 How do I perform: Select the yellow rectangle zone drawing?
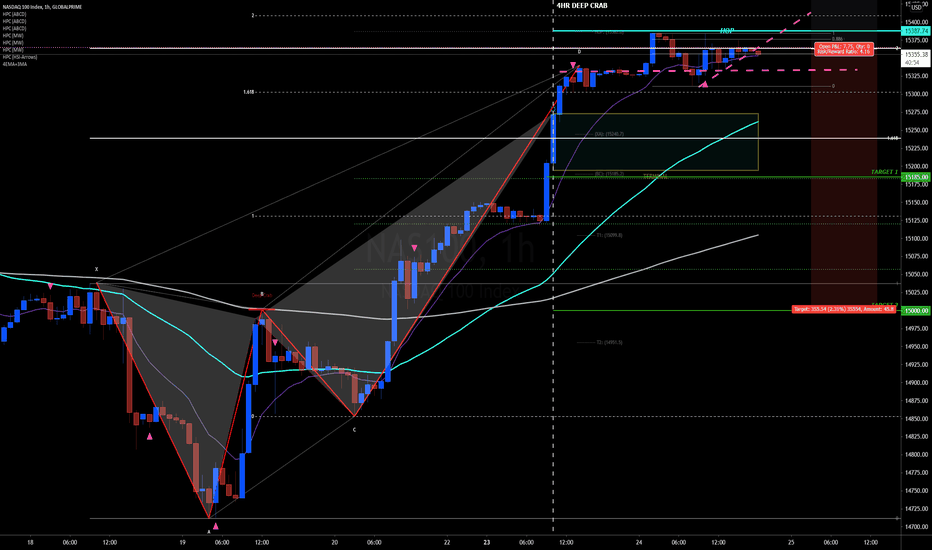pos(656,142)
